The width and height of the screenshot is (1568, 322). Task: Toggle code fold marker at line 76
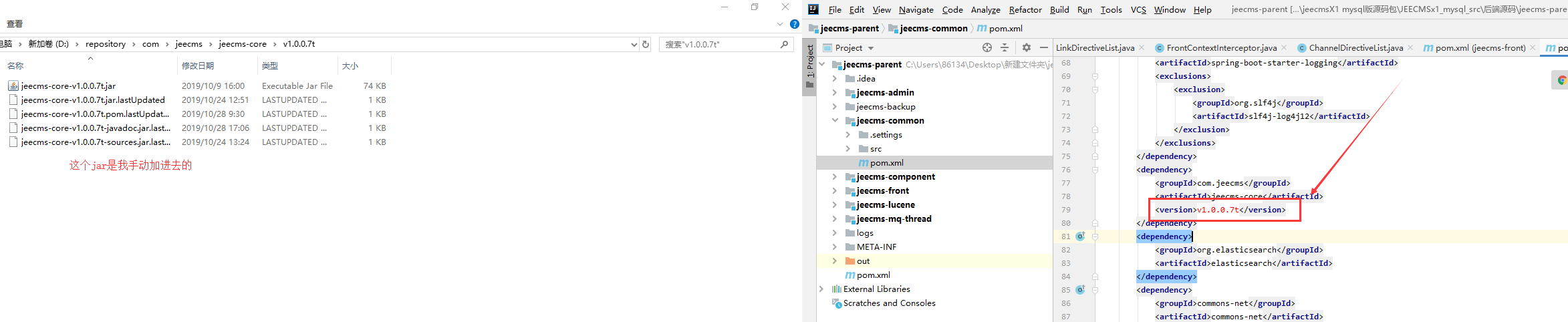pos(1095,170)
